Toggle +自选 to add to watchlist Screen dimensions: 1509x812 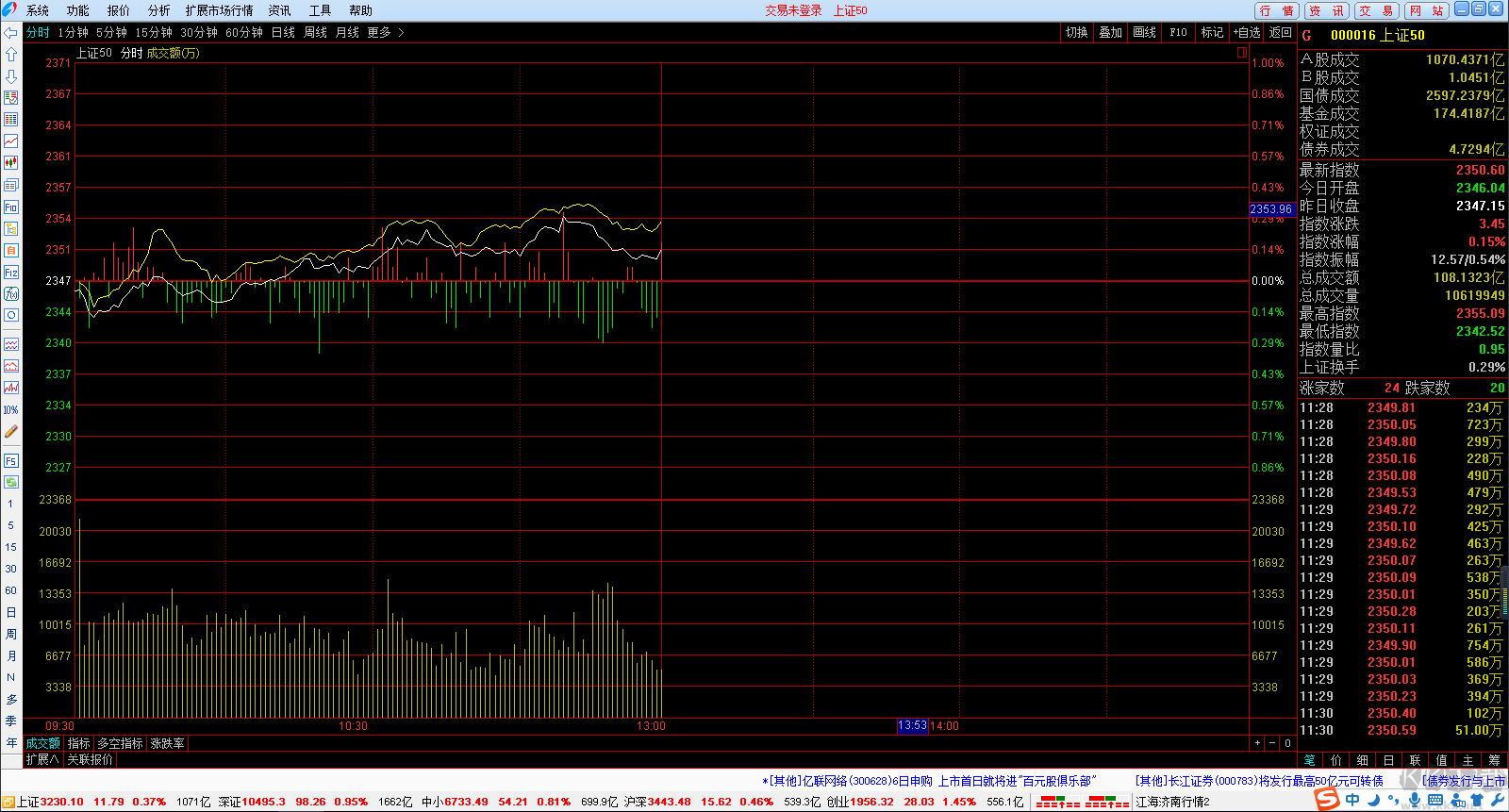coord(1246,33)
